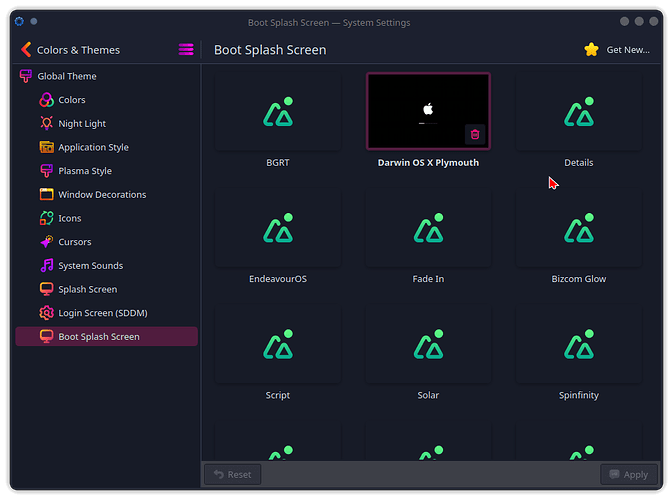Delete Darwin OS X Plymouth via trash icon
The width and height of the screenshot is (672, 500).
click(475, 135)
